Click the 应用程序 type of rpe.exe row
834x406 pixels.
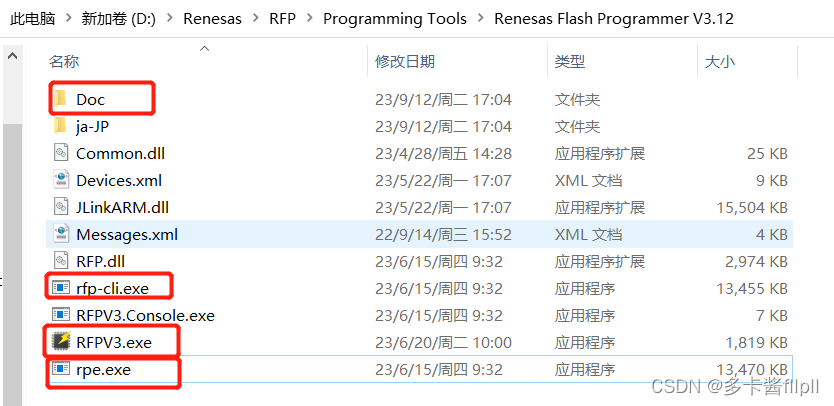point(585,370)
